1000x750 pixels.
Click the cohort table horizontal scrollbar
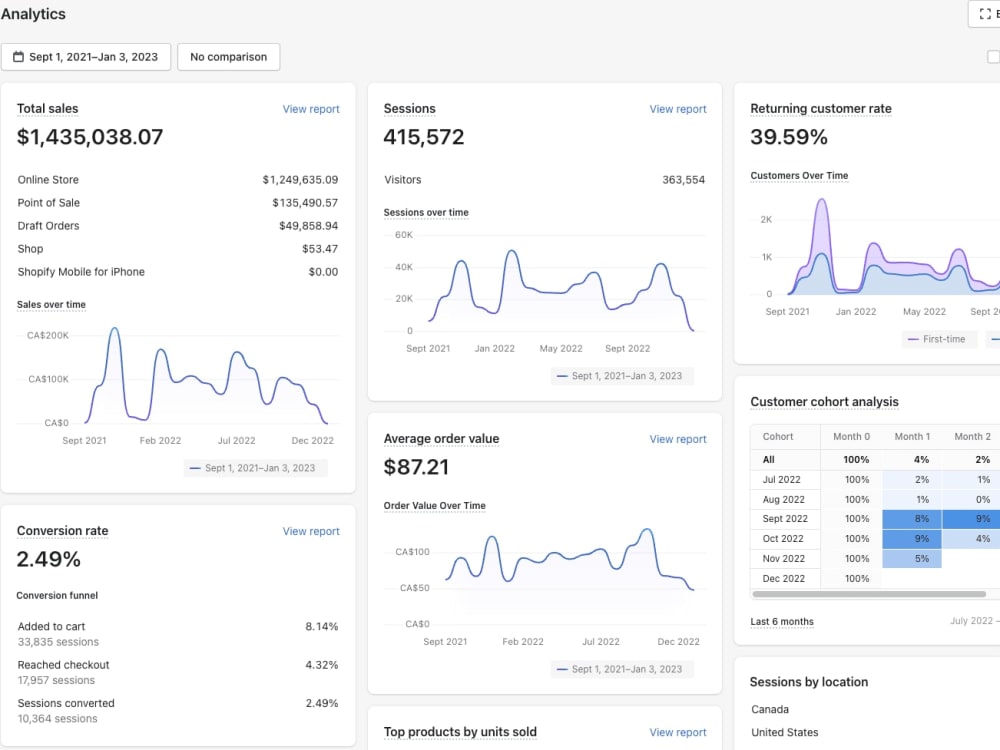pos(869,594)
